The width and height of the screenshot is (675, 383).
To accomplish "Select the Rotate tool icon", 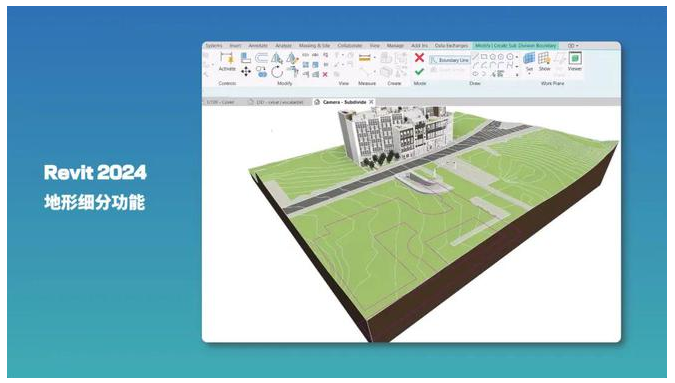I will click(277, 72).
